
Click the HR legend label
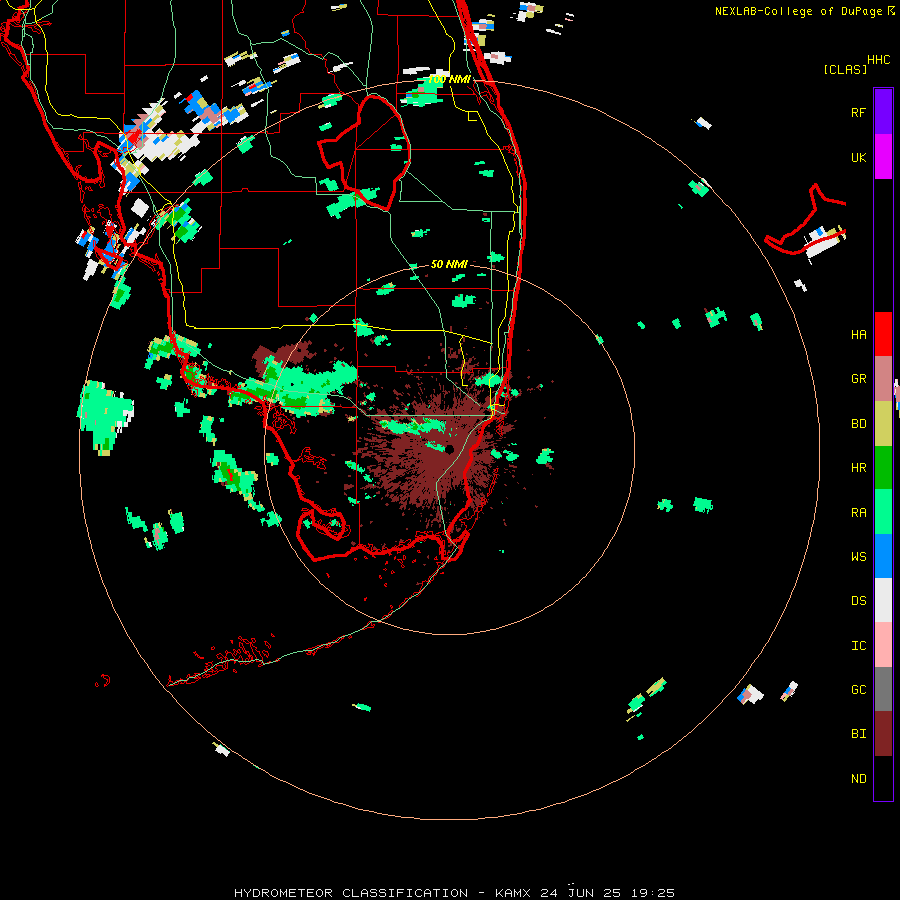pos(858,468)
